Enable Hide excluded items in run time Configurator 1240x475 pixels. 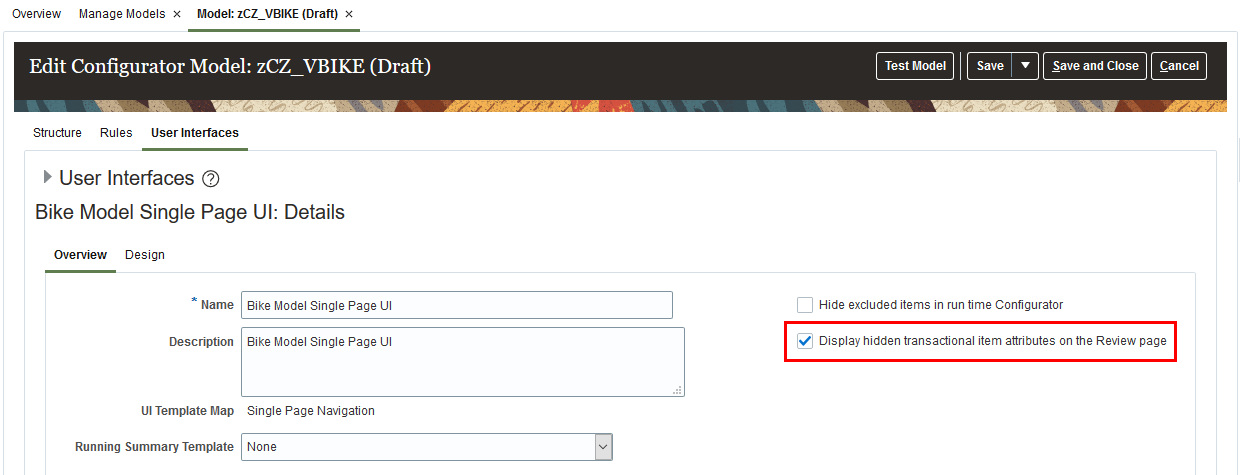pos(805,305)
